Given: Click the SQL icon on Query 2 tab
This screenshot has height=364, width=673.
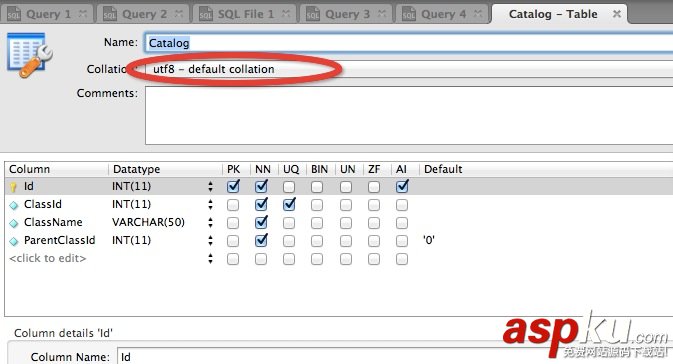Looking at the screenshot, I should point(110,14).
